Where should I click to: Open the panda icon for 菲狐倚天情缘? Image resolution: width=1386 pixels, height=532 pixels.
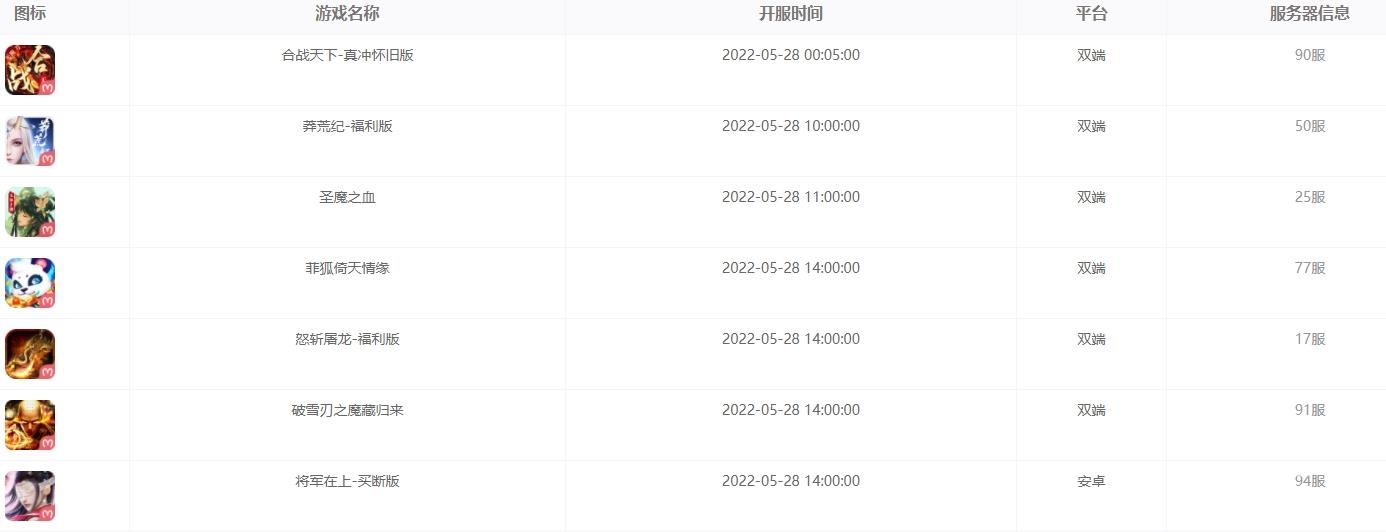tap(30, 283)
